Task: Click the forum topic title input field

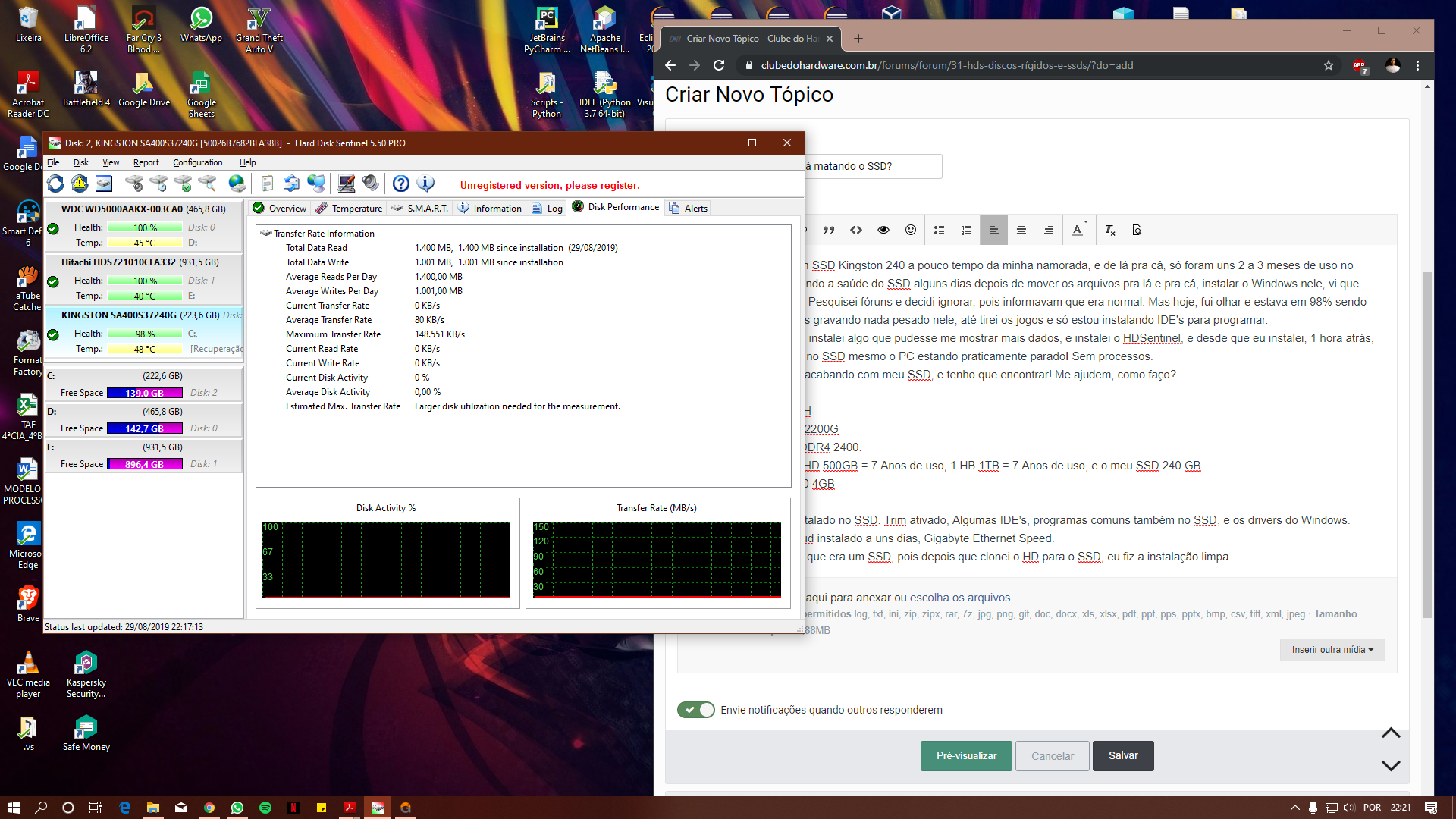Action: pos(872,166)
